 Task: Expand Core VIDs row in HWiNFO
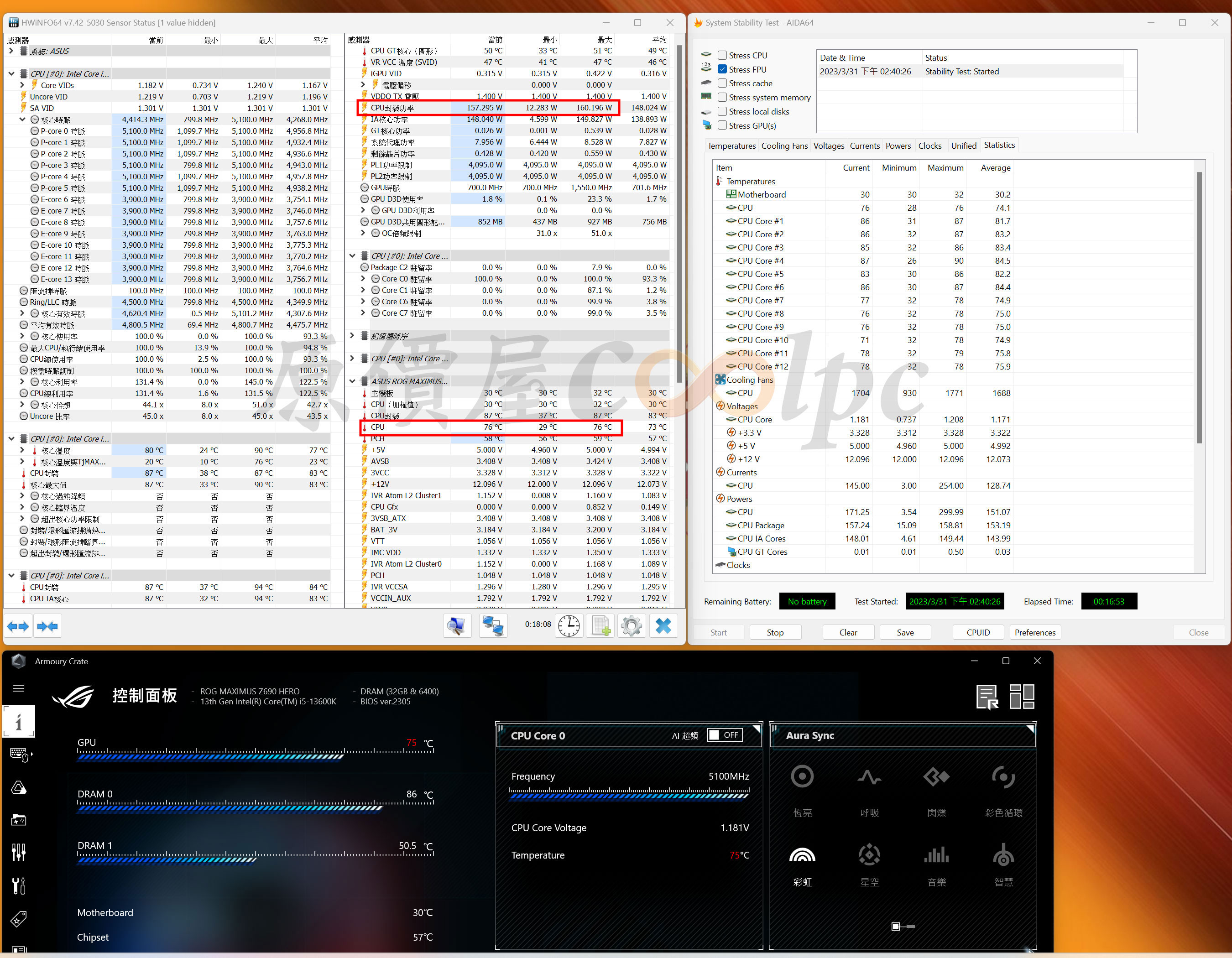[x=22, y=85]
